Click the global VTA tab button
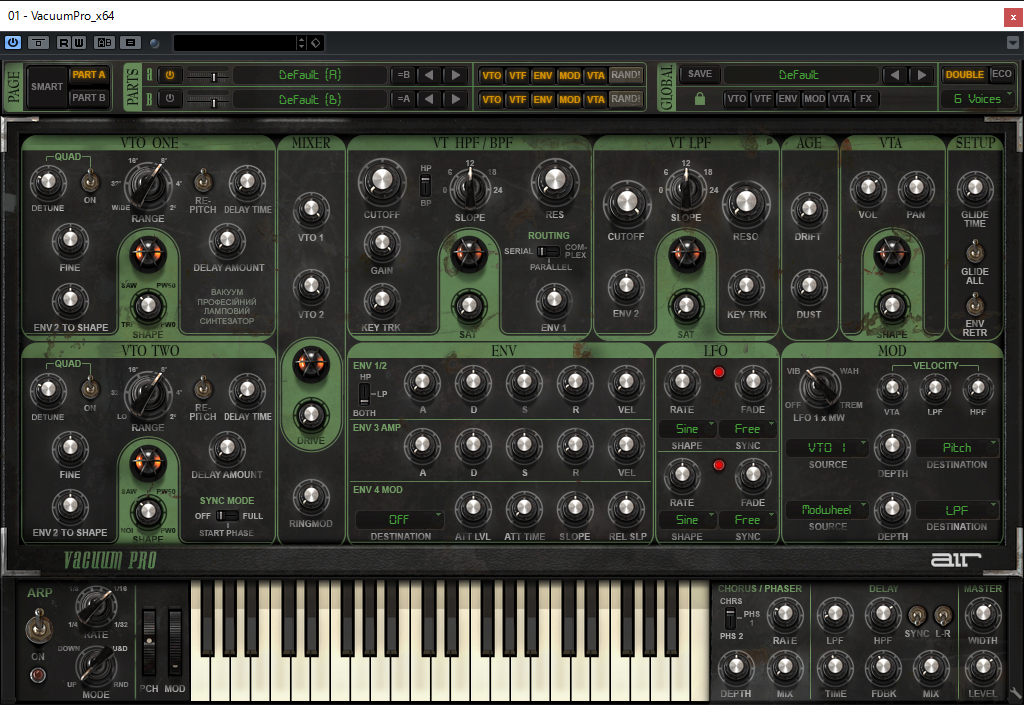Image resolution: width=1024 pixels, height=705 pixels. [840, 99]
